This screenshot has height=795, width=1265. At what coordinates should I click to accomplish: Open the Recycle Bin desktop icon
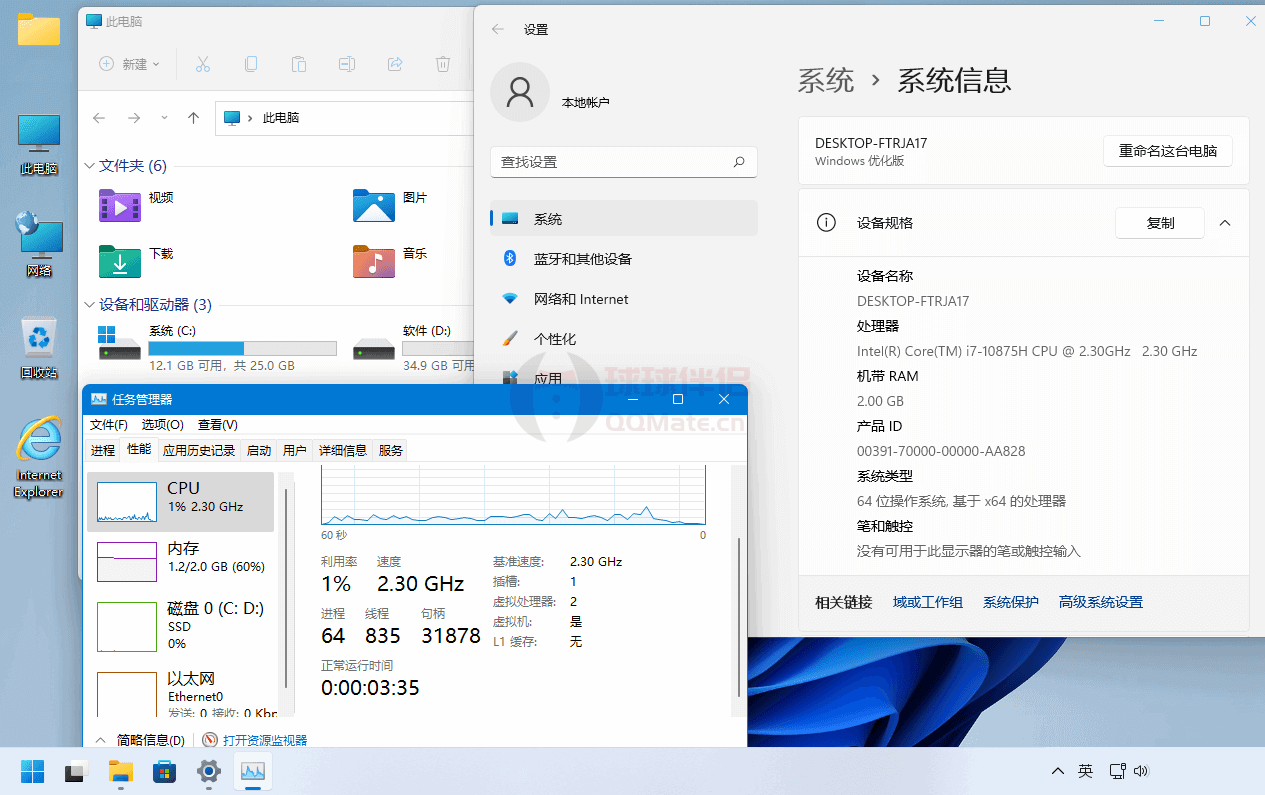39,347
